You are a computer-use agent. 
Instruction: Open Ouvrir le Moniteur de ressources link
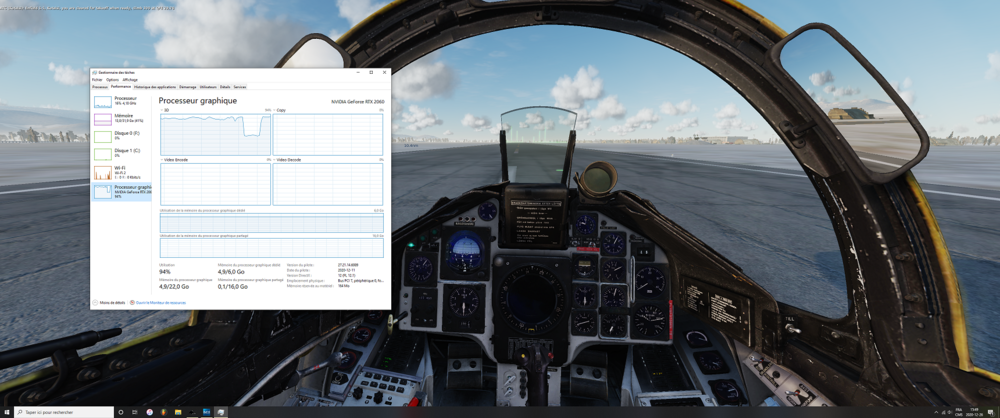(x=161, y=302)
